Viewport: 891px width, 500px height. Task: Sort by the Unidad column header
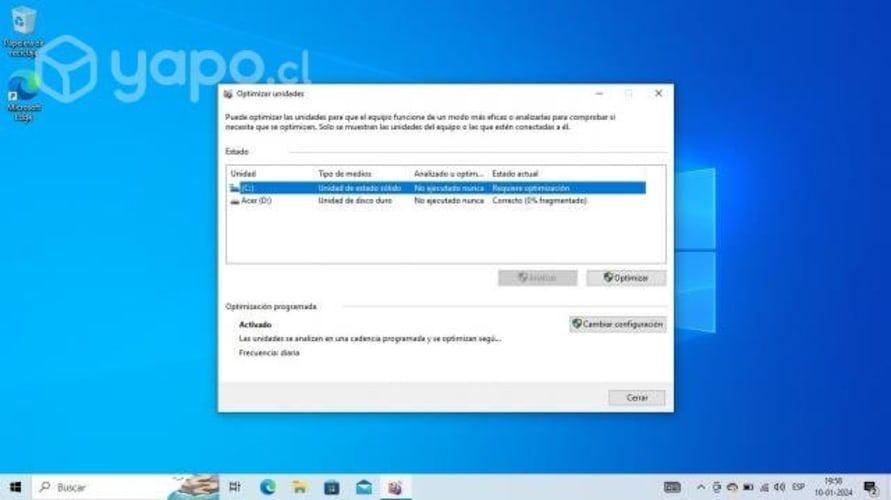243,174
